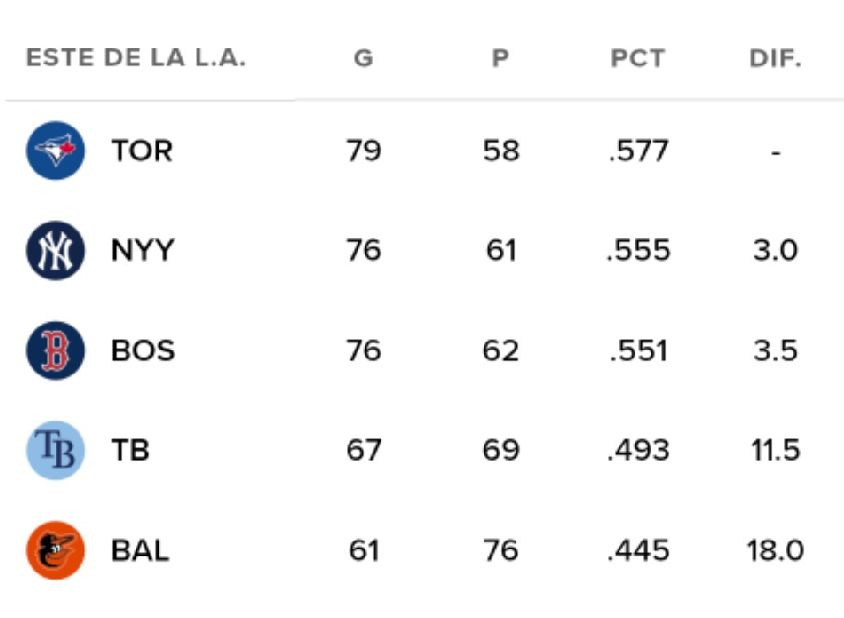Click Baltimore's .445 percentage value
The image size is (844, 618).
[x=637, y=550]
